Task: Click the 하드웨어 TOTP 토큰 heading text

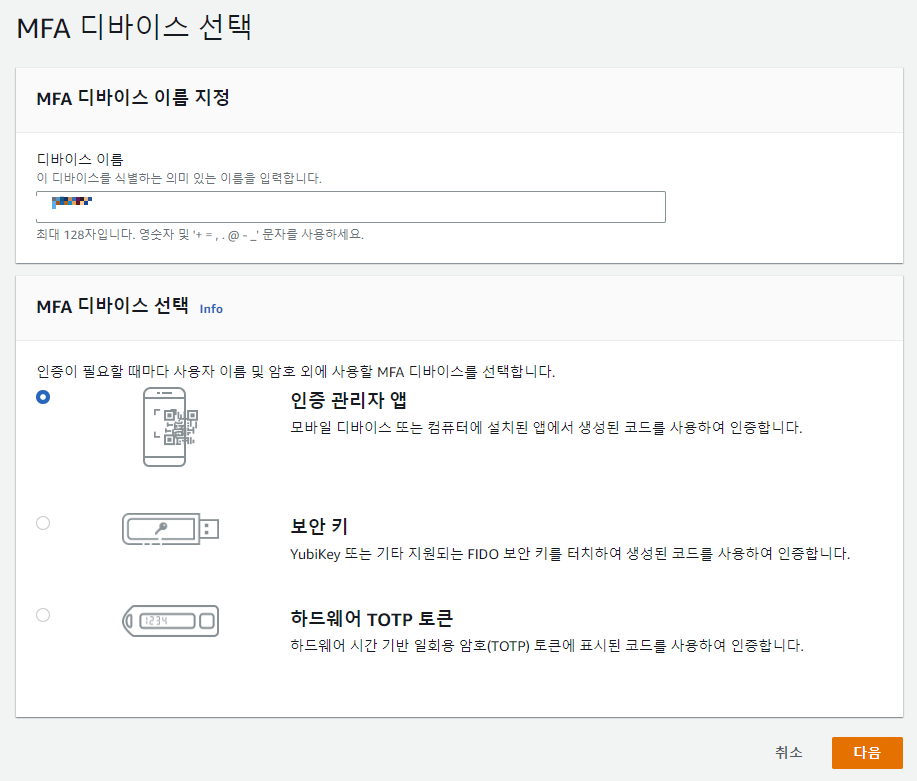Action: point(371,618)
